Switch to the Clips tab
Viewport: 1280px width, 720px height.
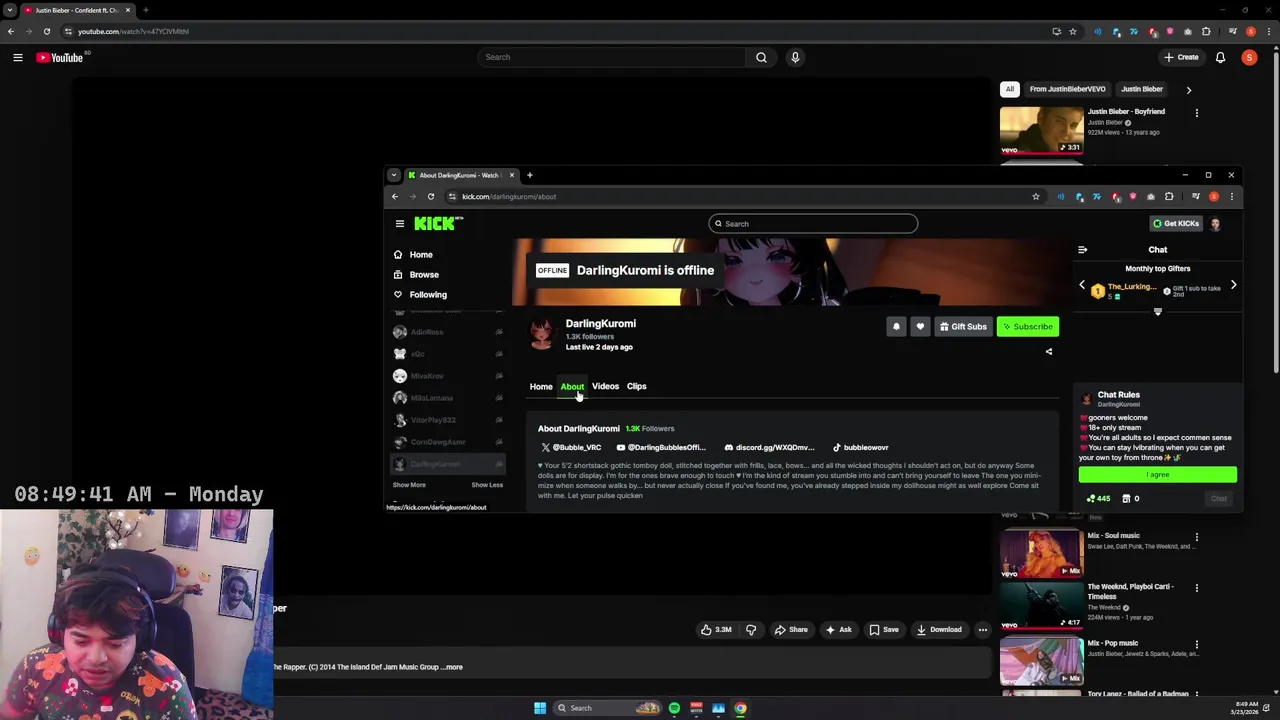point(636,386)
